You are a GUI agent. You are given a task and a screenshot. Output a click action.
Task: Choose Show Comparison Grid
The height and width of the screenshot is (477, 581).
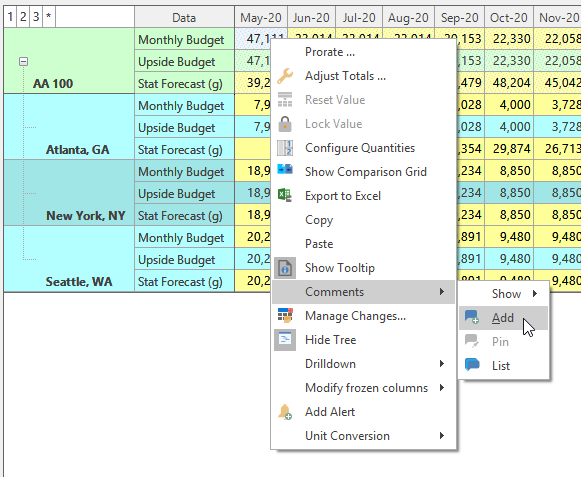(363, 172)
